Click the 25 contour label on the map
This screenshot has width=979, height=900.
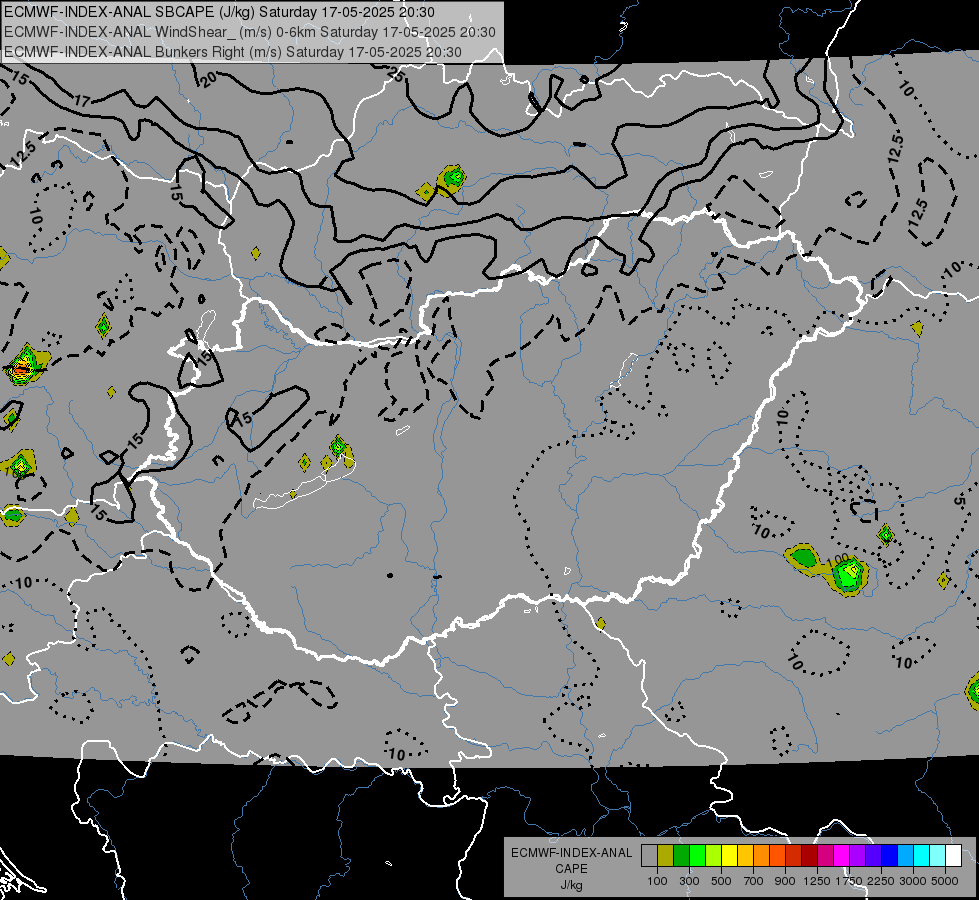click(395, 75)
